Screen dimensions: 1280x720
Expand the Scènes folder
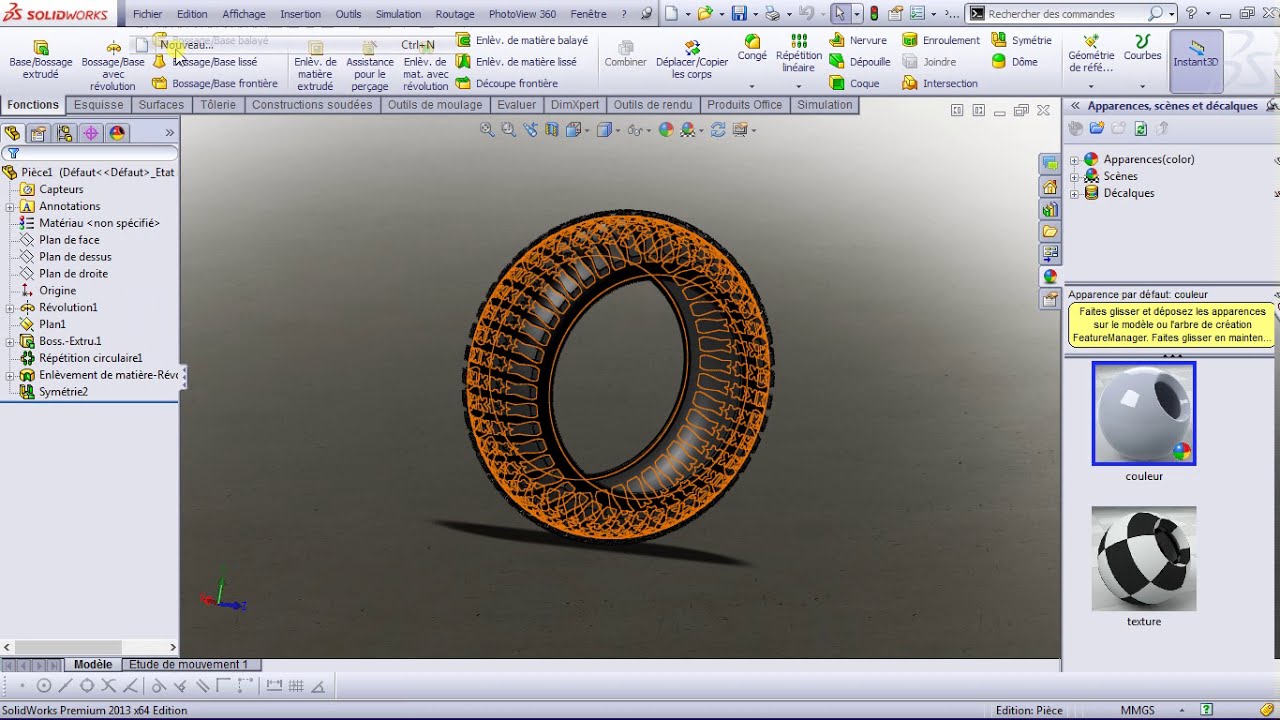1075,177
